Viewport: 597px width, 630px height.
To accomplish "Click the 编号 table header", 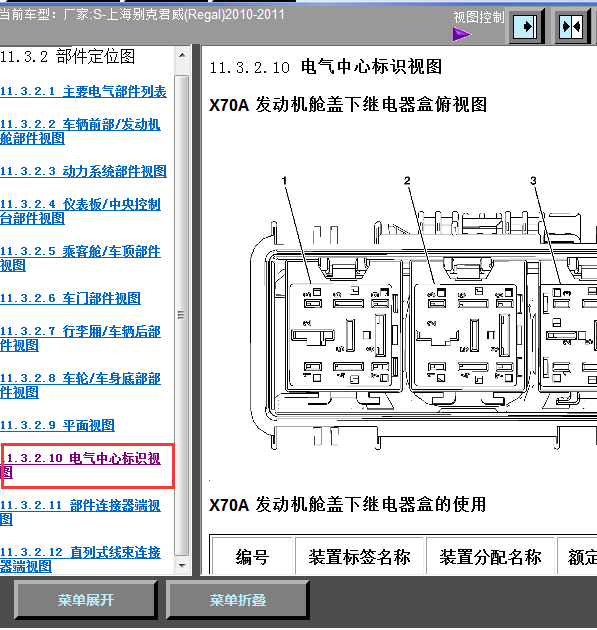I will 252,557.
